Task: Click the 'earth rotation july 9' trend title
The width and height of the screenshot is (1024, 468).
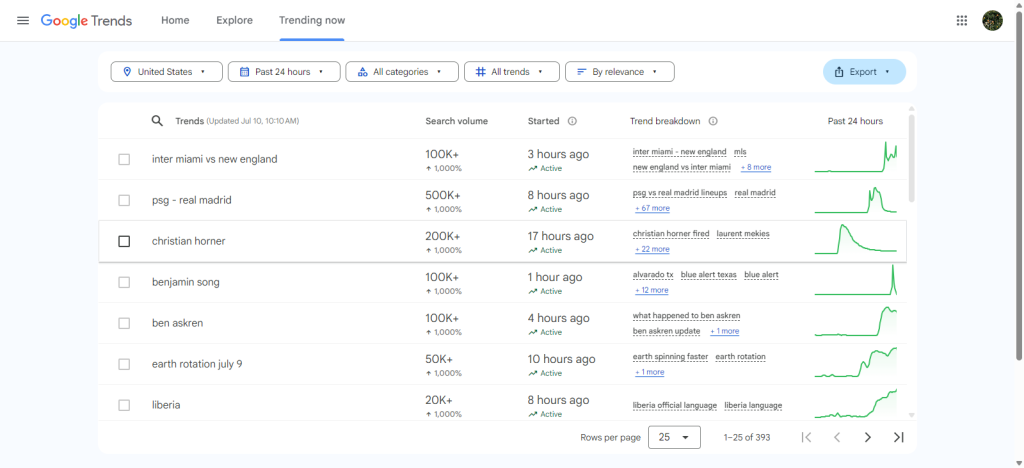Action: click(x=197, y=364)
